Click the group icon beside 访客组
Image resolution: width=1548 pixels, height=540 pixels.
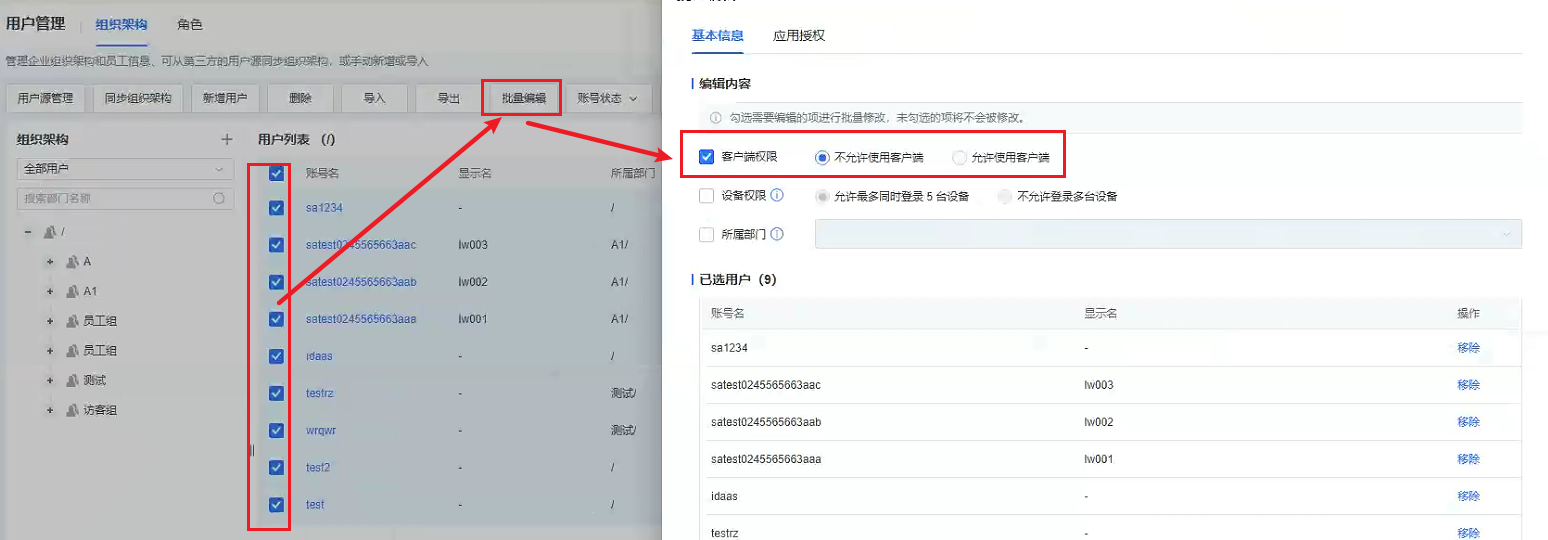pyautogui.click(x=72, y=410)
